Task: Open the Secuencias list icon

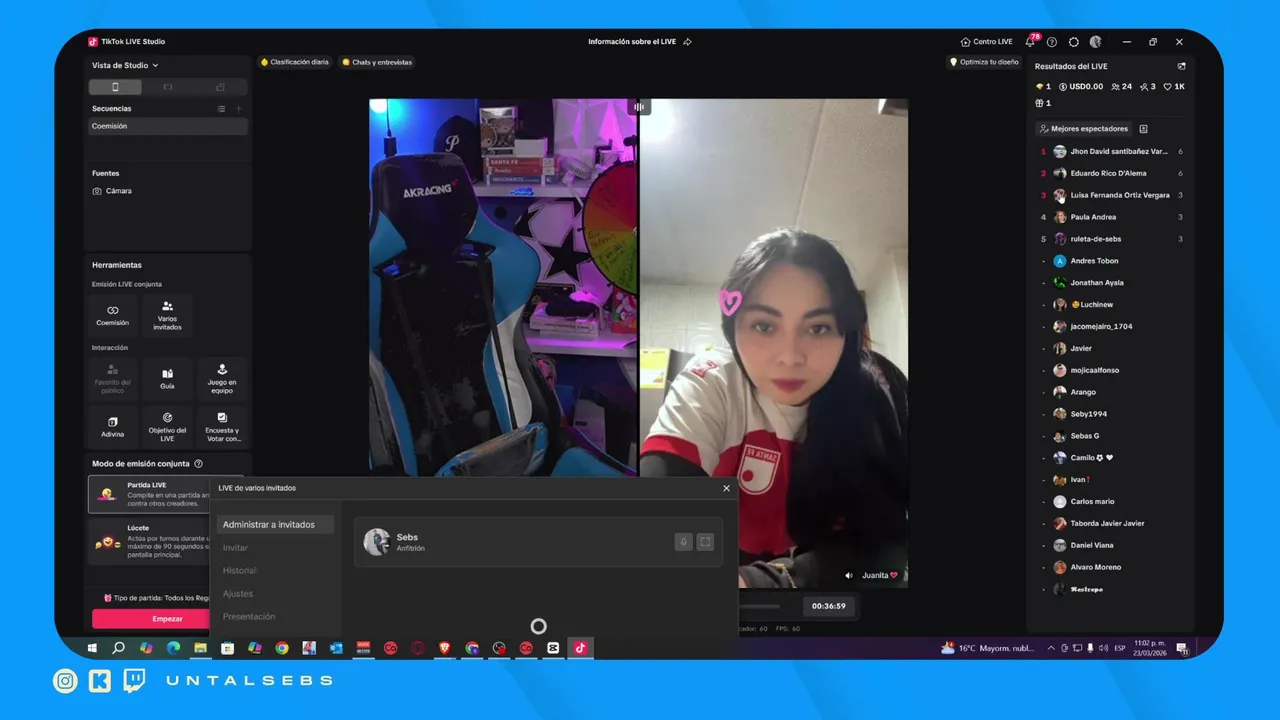Action: pyautogui.click(x=221, y=108)
